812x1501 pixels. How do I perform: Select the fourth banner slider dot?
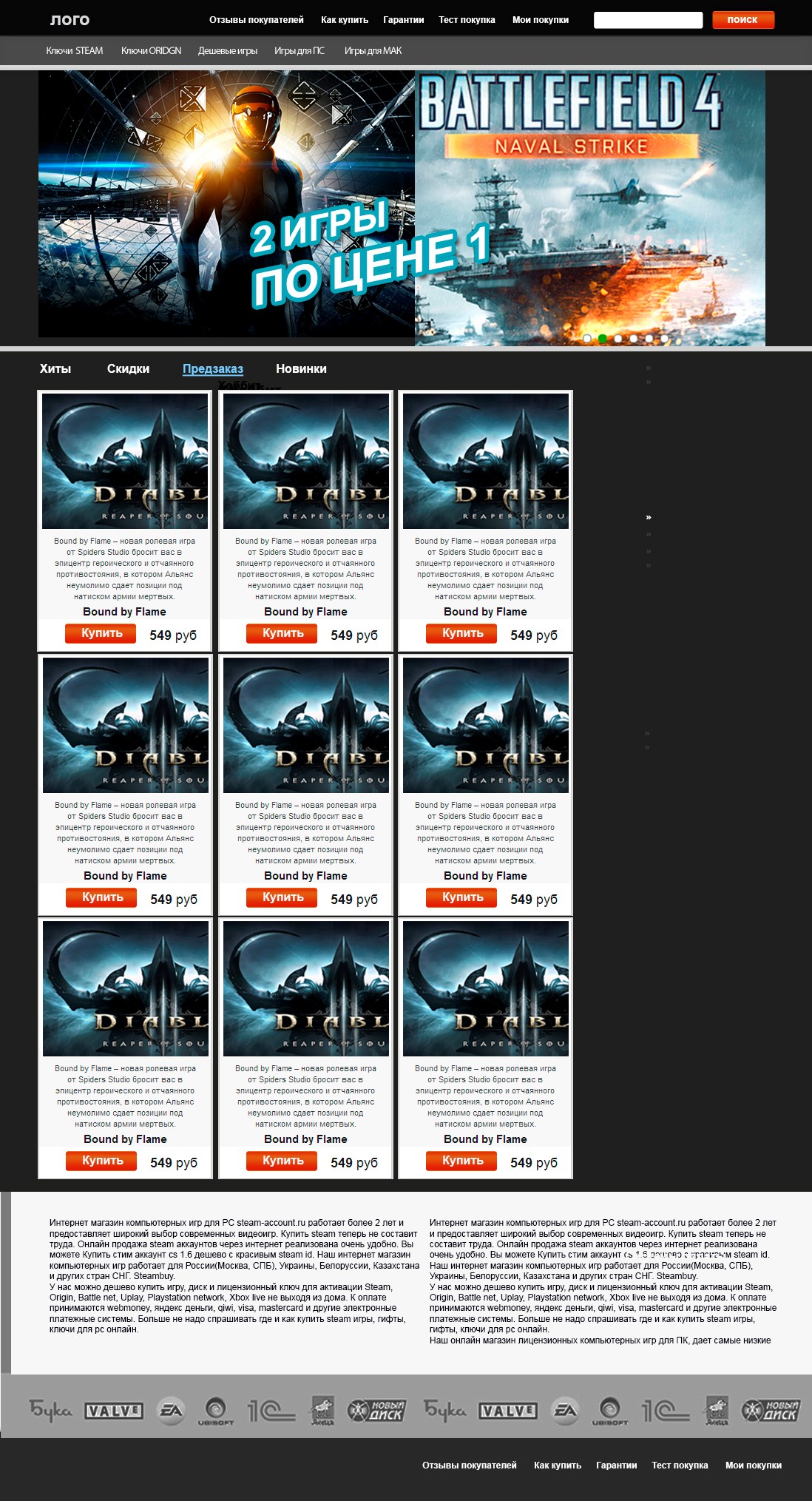[x=634, y=338]
